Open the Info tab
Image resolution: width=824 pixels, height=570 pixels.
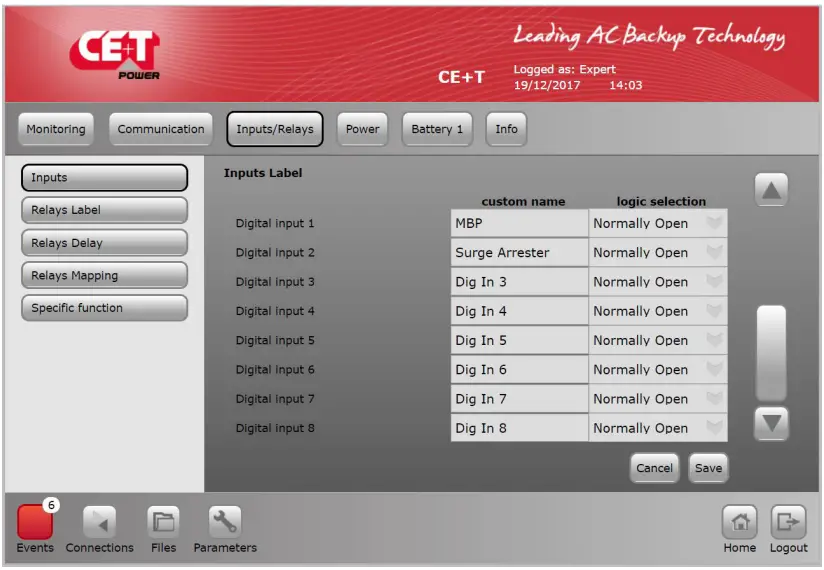point(506,129)
